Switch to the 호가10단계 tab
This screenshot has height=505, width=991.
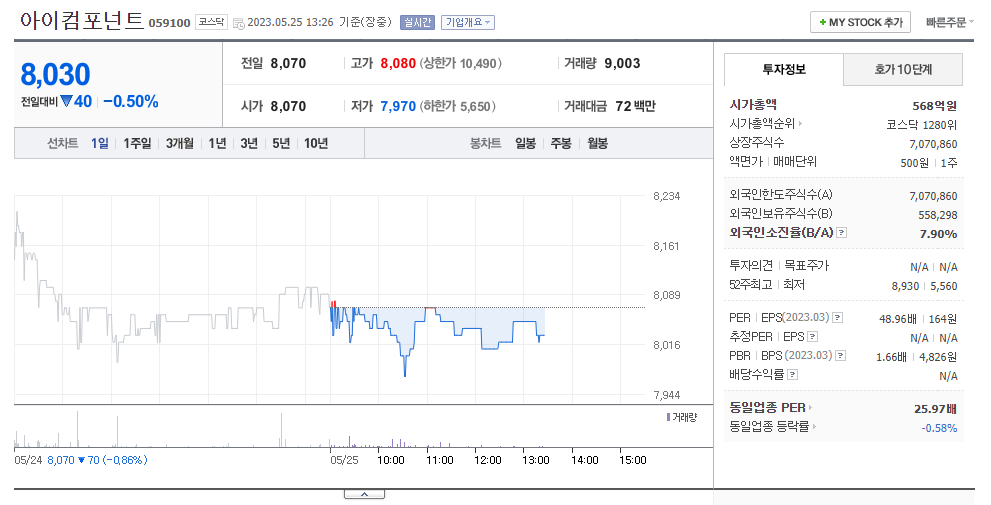[x=903, y=70]
